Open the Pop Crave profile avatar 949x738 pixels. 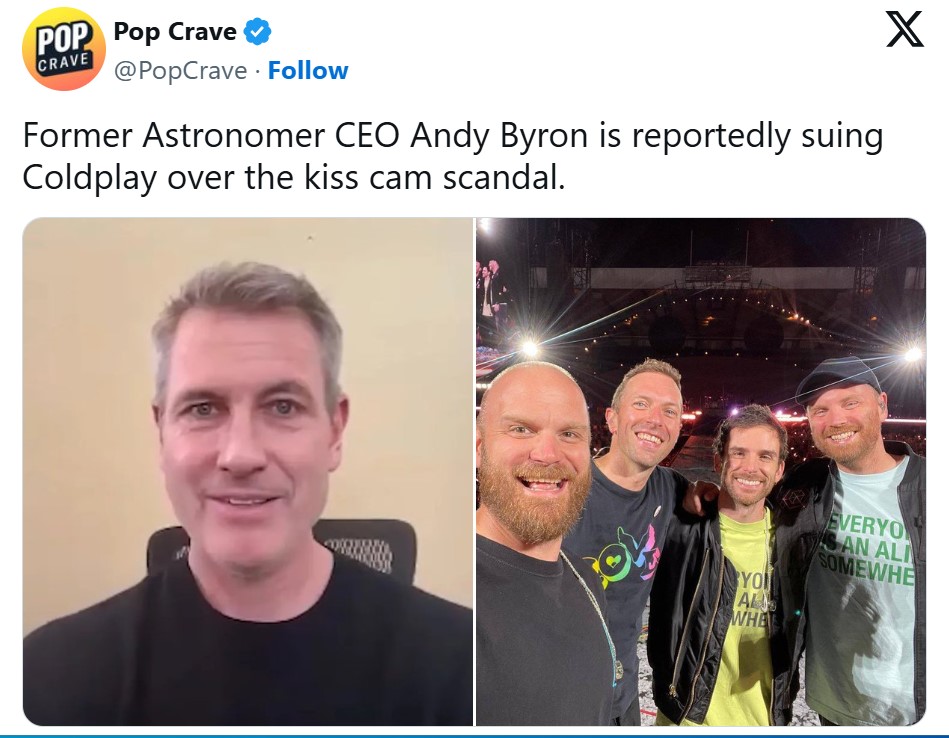click(64, 49)
